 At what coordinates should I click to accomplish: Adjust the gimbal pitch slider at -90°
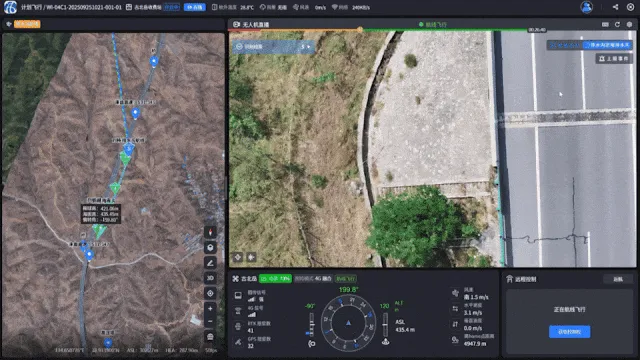311,325
